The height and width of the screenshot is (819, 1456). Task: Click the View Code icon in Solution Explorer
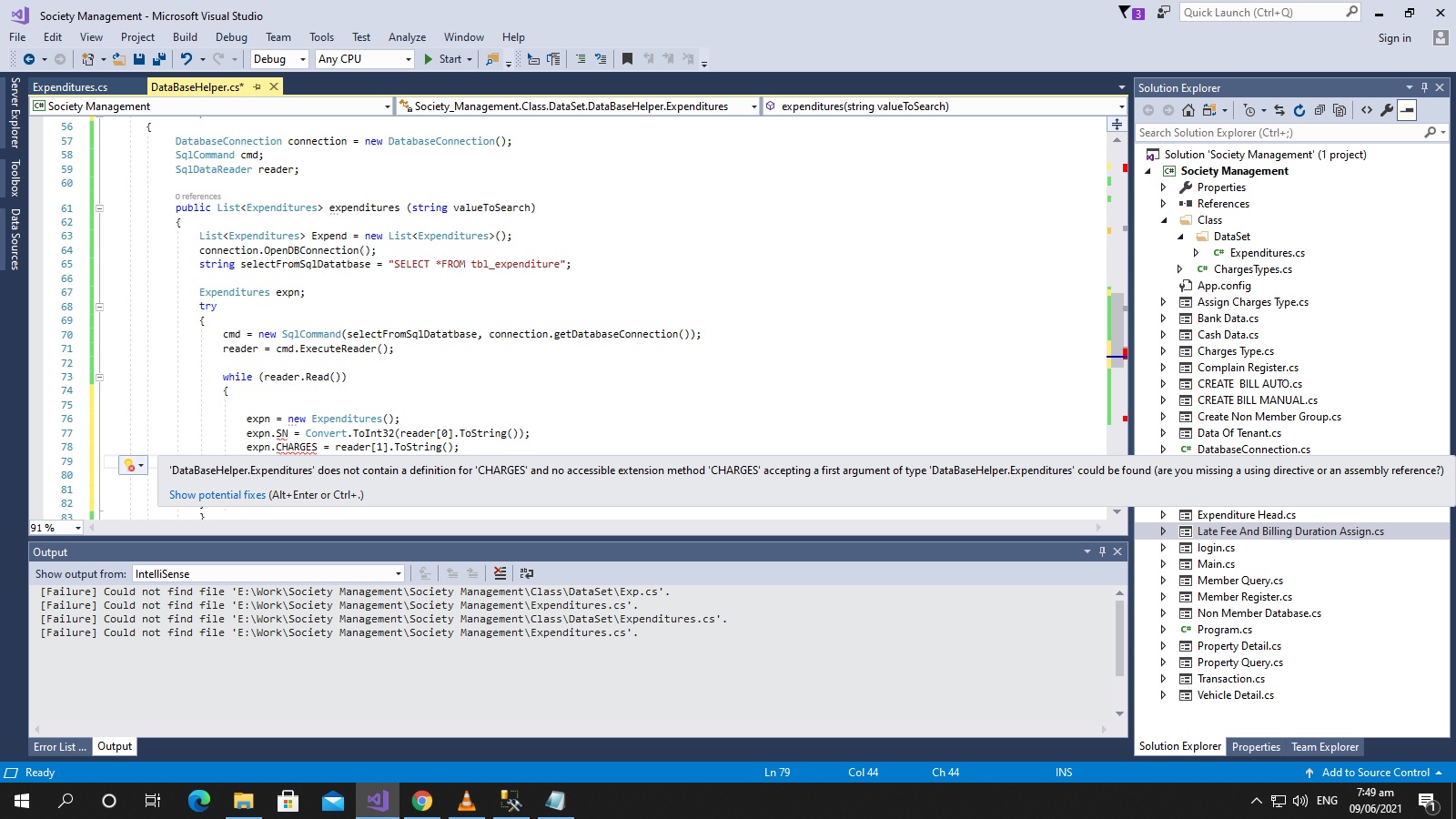click(1367, 110)
